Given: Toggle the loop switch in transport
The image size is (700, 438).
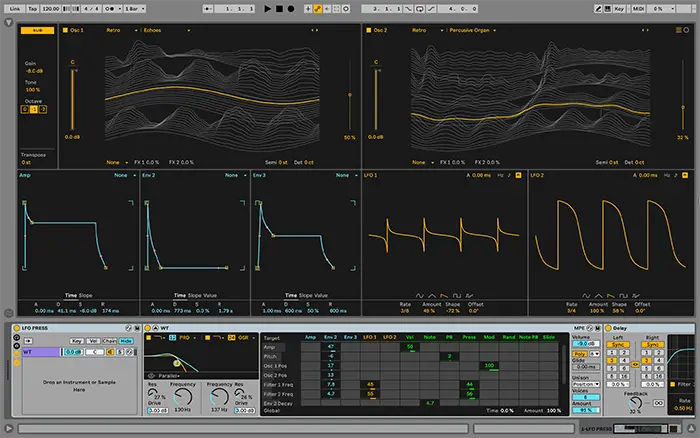Looking at the screenshot, I should point(420,8).
